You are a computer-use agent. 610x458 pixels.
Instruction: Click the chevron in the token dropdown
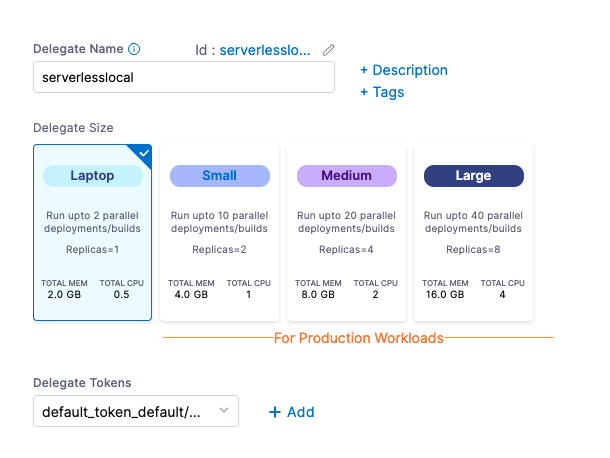point(224,410)
